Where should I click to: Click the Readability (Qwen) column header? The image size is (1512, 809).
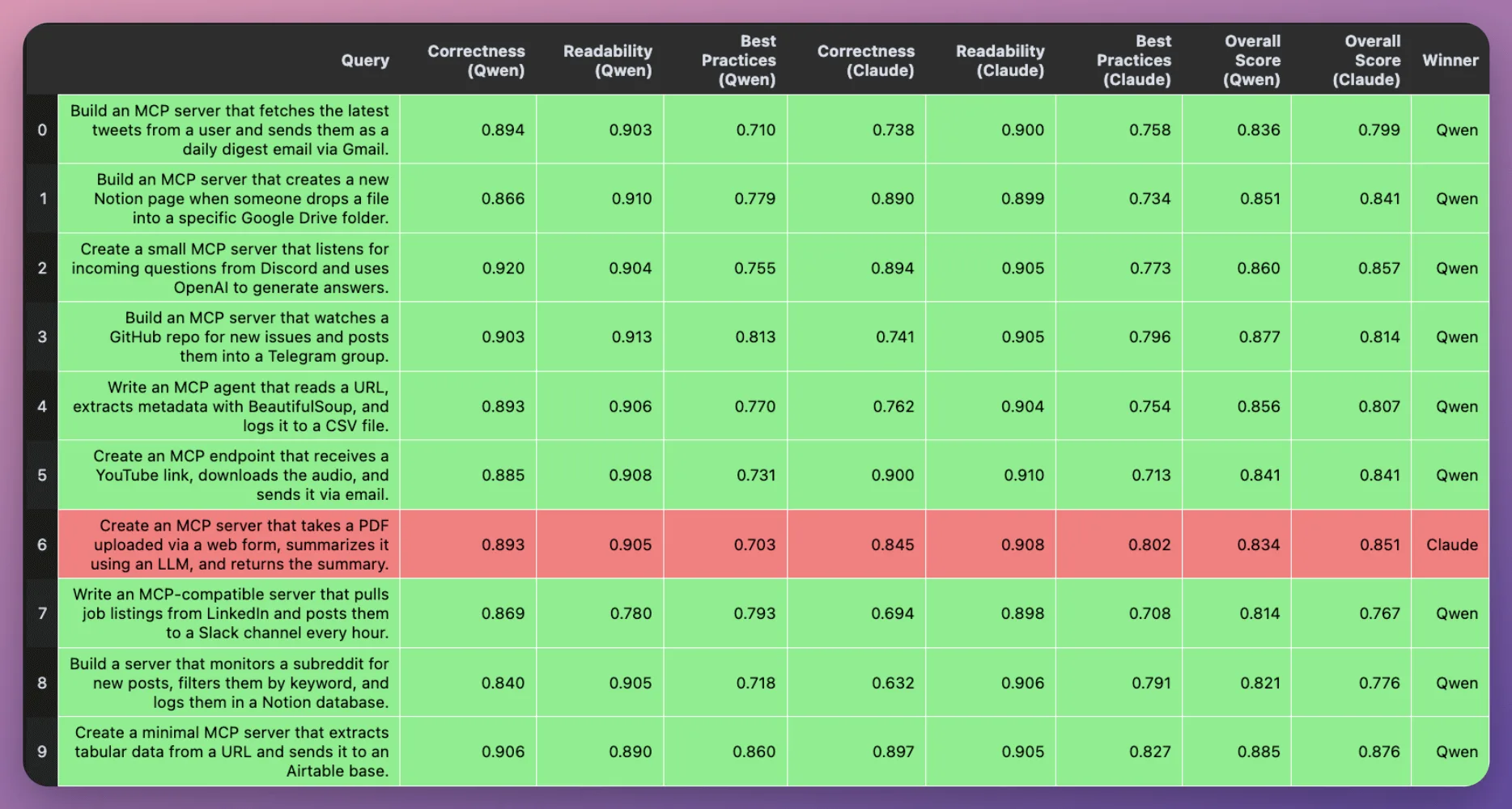pyautogui.click(x=607, y=60)
